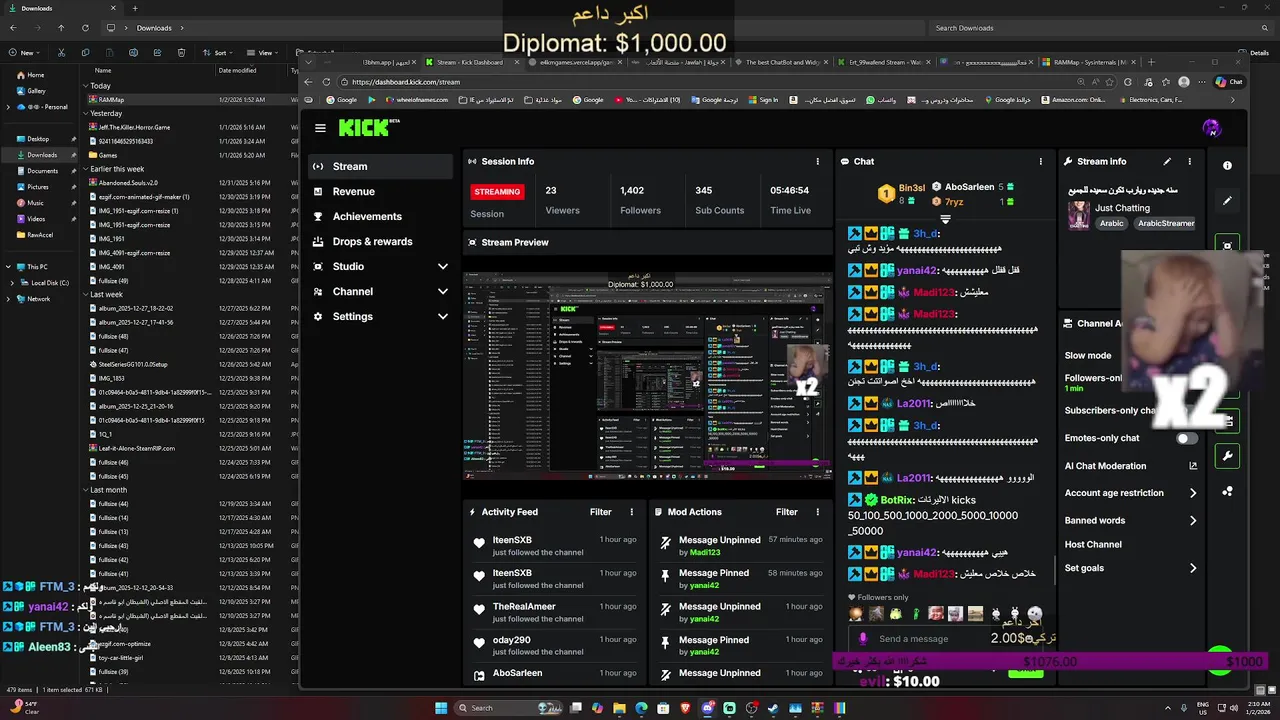This screenshot has height=720, width=1280.
Task: Open Downloads in Explorer sidebar
Action: (x=42, y=155)
